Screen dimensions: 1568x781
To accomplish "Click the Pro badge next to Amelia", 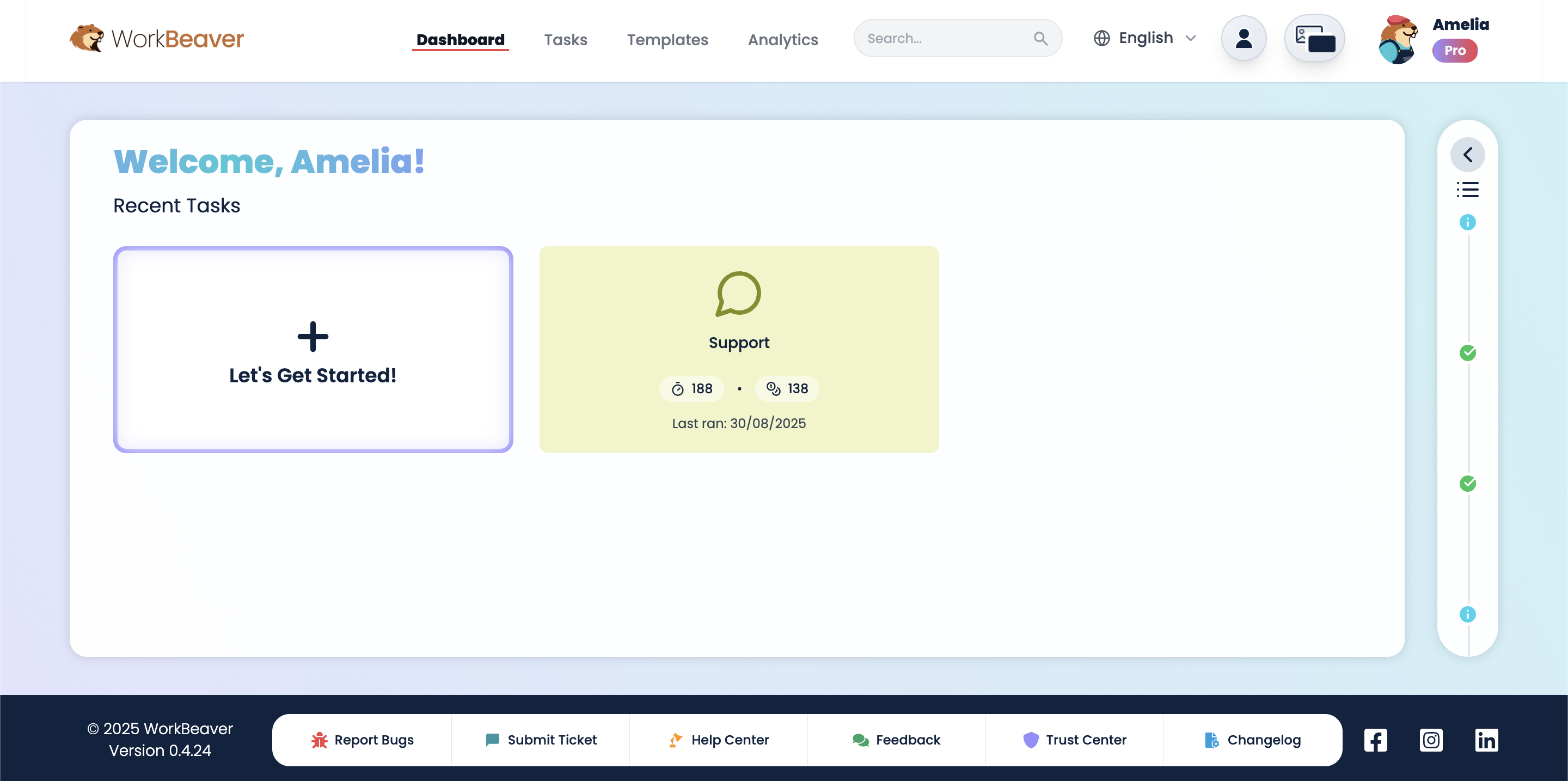I will tap(1455, 51).
